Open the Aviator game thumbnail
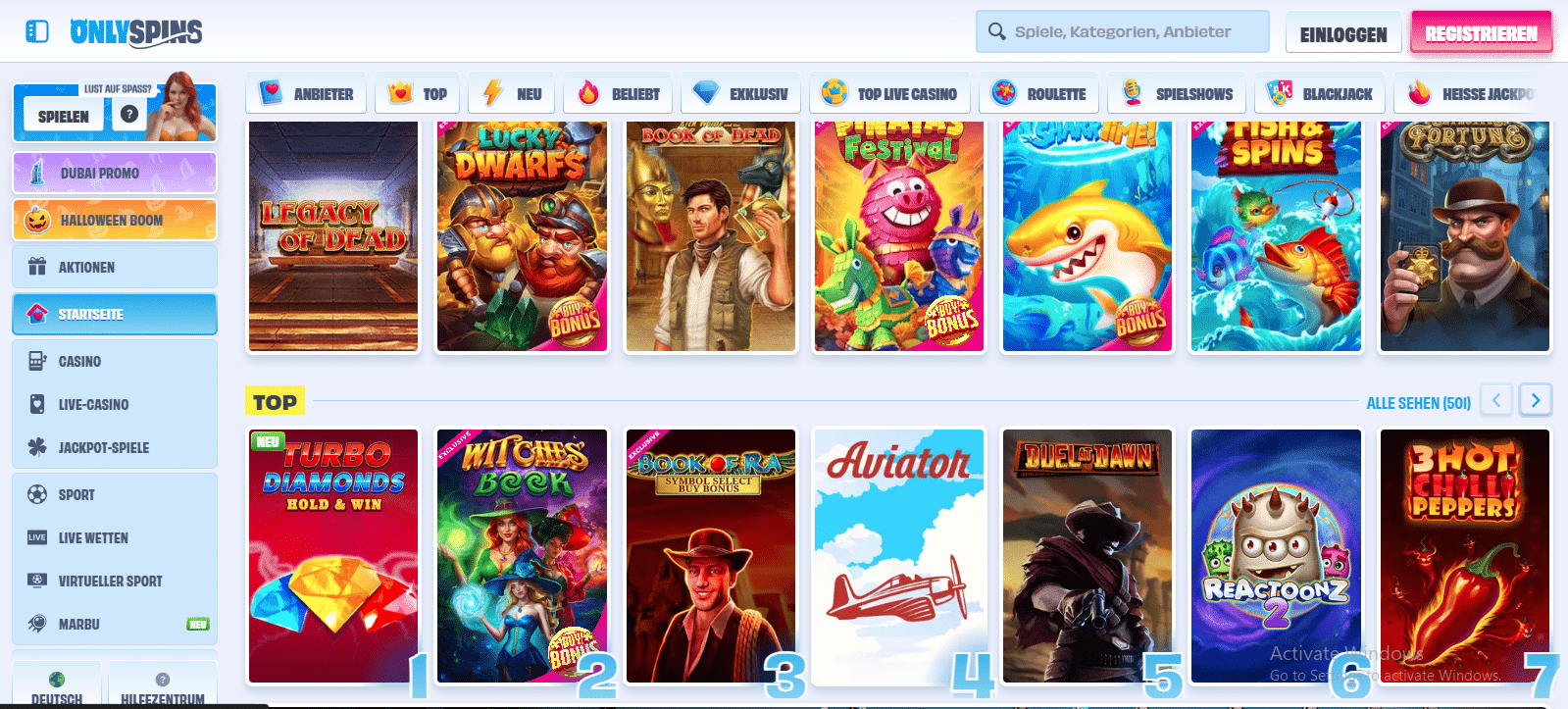The height and width of the screenshot is (709, 1568). point(898,556)
